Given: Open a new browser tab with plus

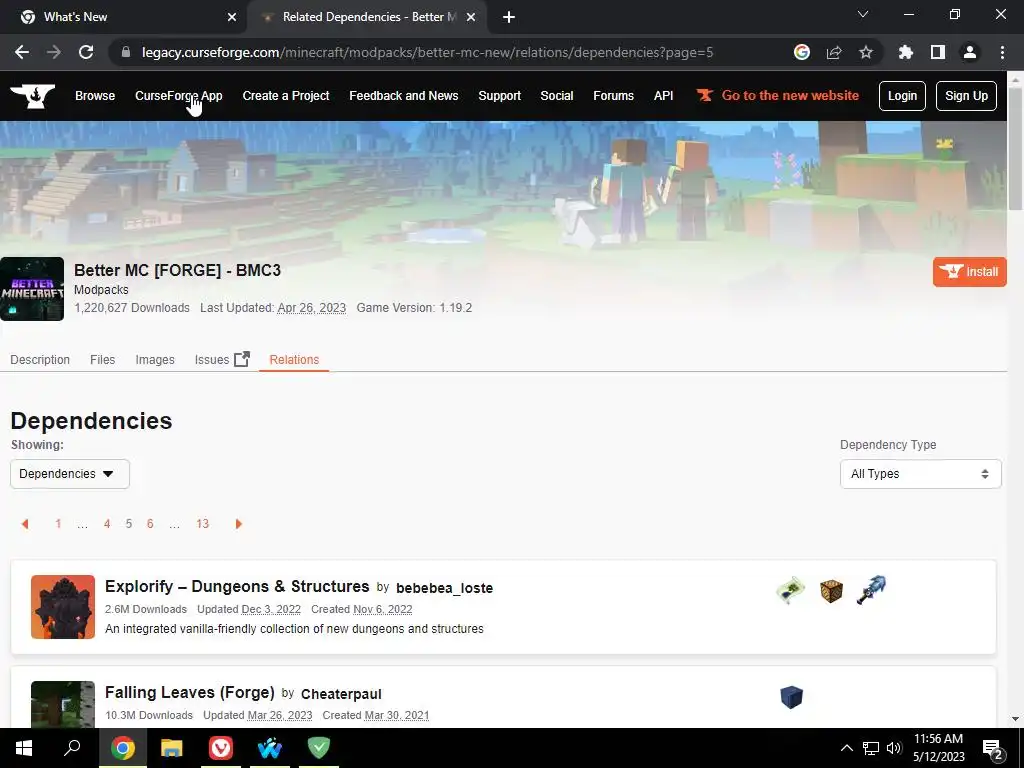Looking at the screenshot, I should point(509,17).
